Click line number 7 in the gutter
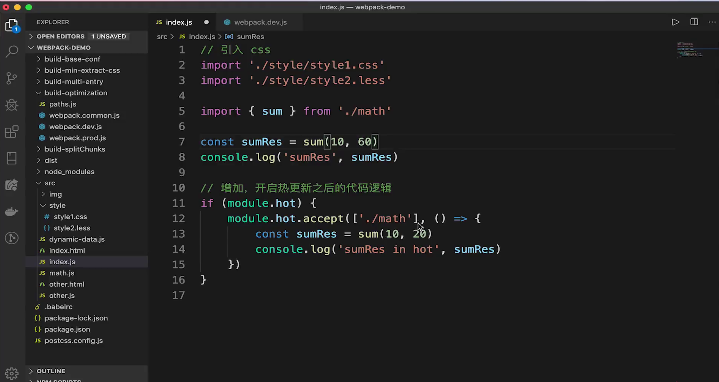 click(x=182, y=142)
